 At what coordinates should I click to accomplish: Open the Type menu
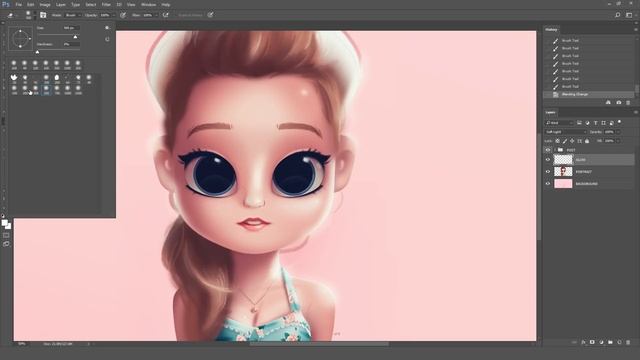(x=76, y=4)
